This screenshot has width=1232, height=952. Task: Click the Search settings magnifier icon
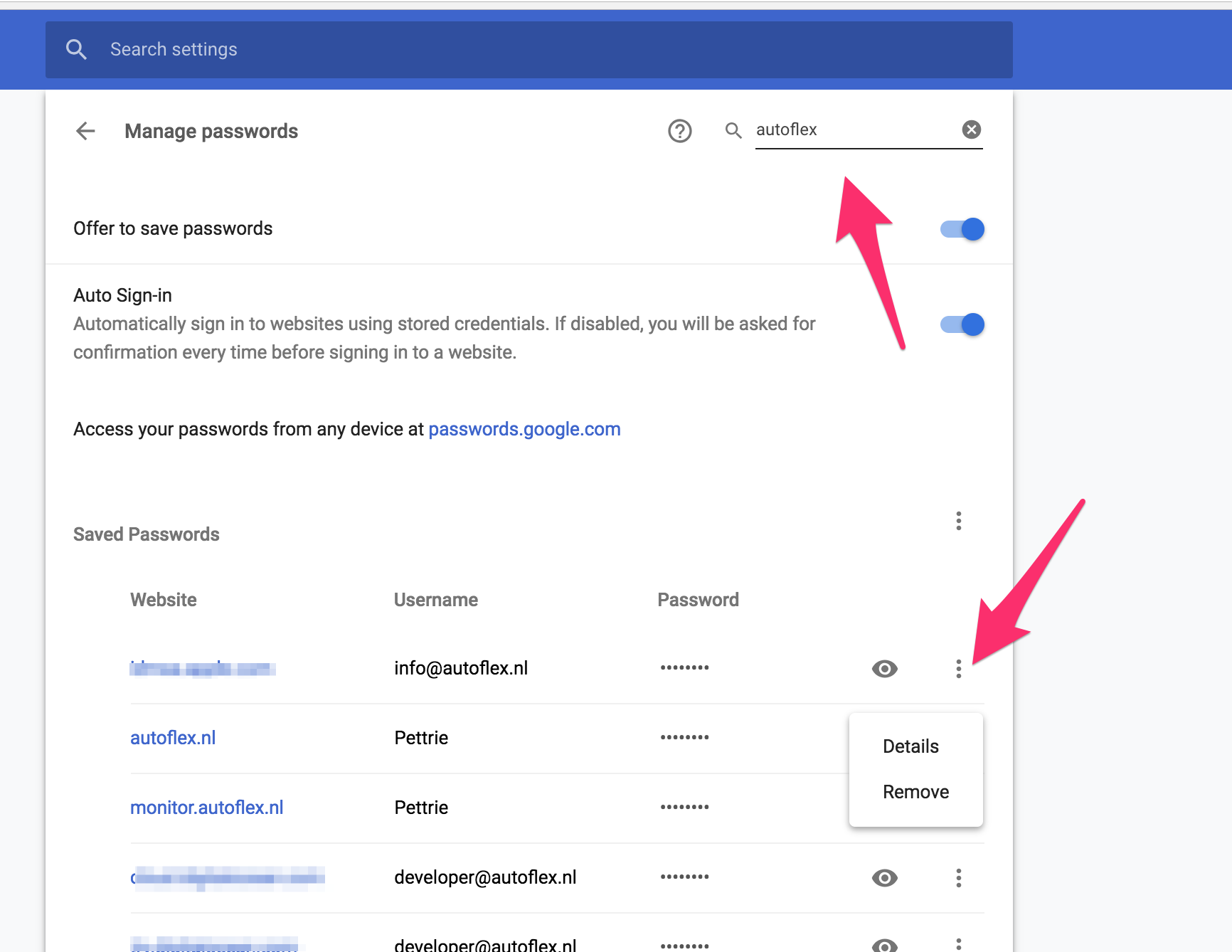point(76,49)
